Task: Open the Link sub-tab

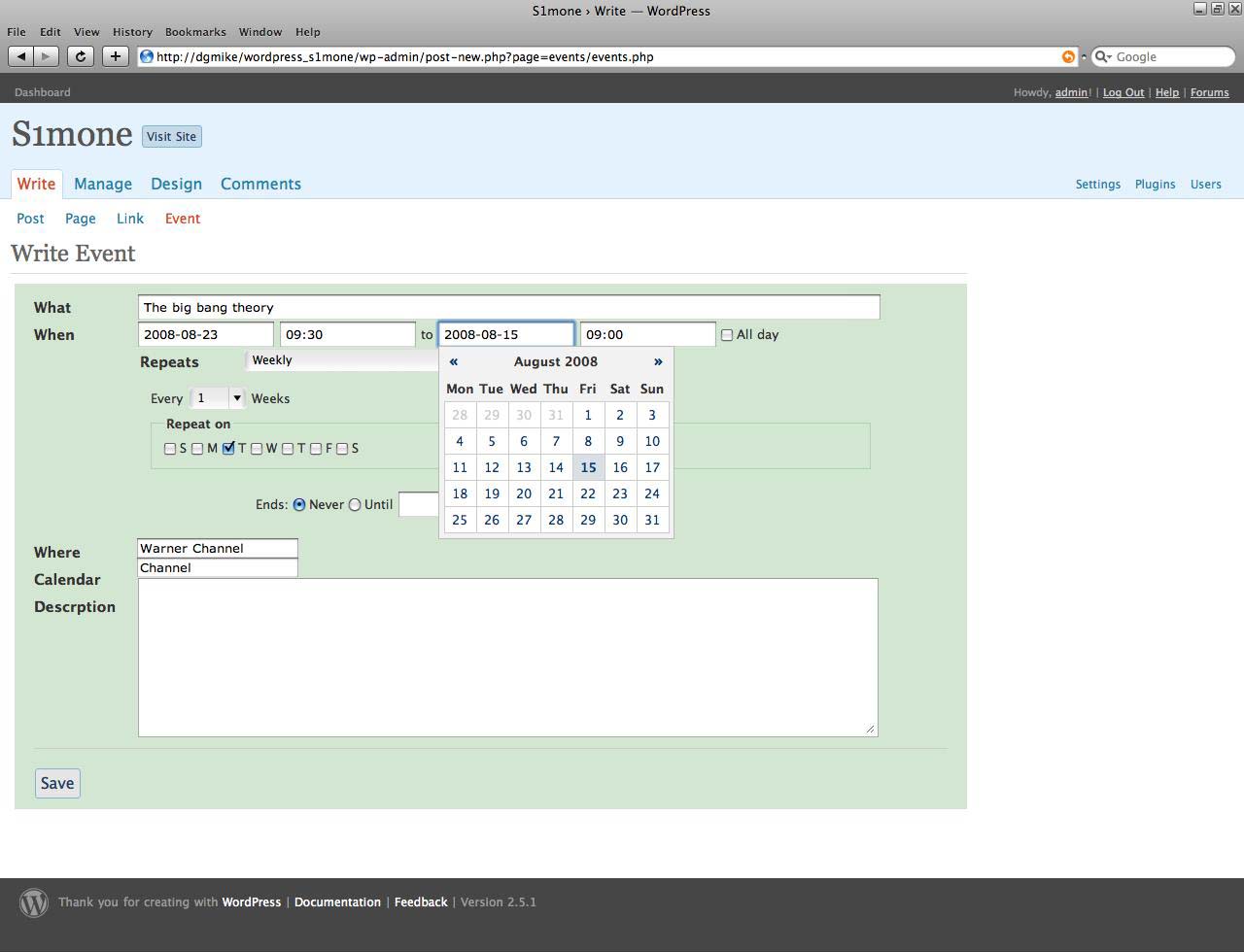Action: click(x=130, y=219)
